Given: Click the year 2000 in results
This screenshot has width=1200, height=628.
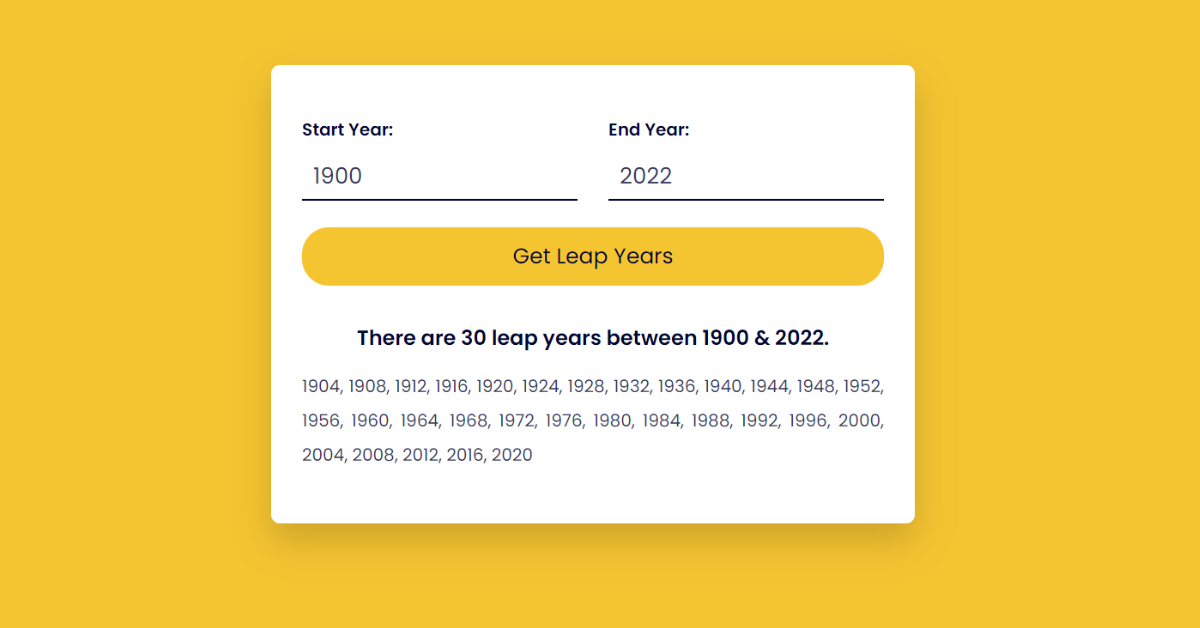Looking at the screenshot, I should 860,421.
